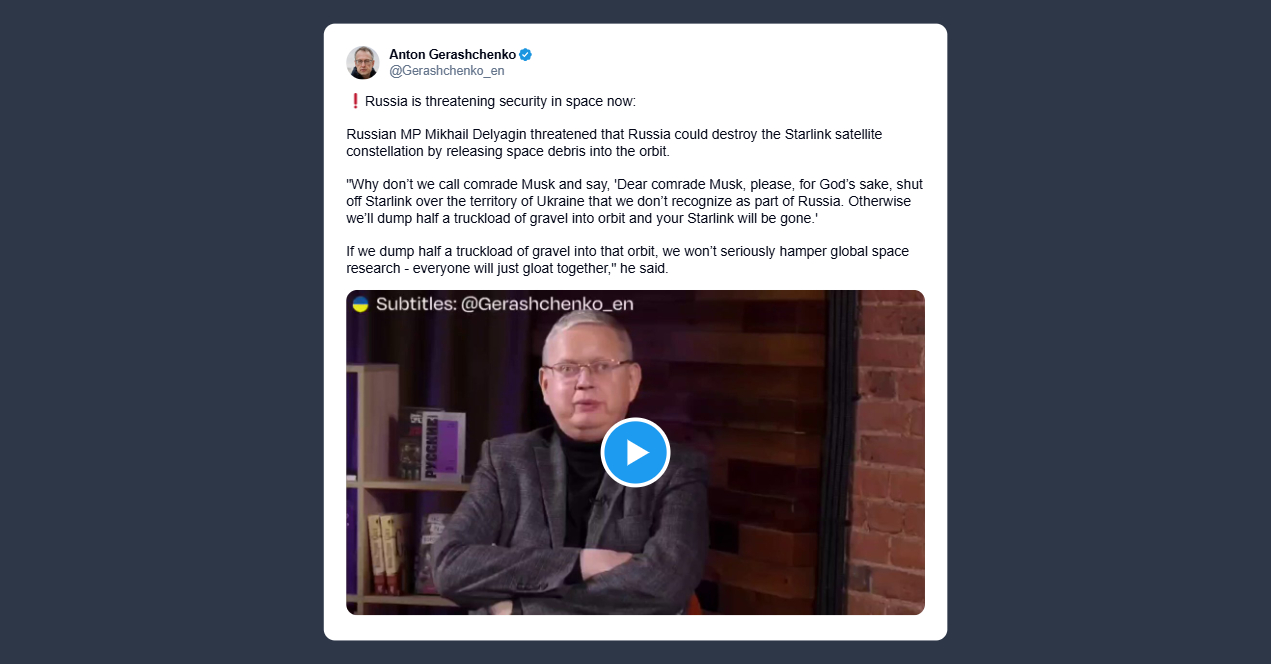Visit the @Gerashchenko_en handle under the name

[x=446, y=71]
